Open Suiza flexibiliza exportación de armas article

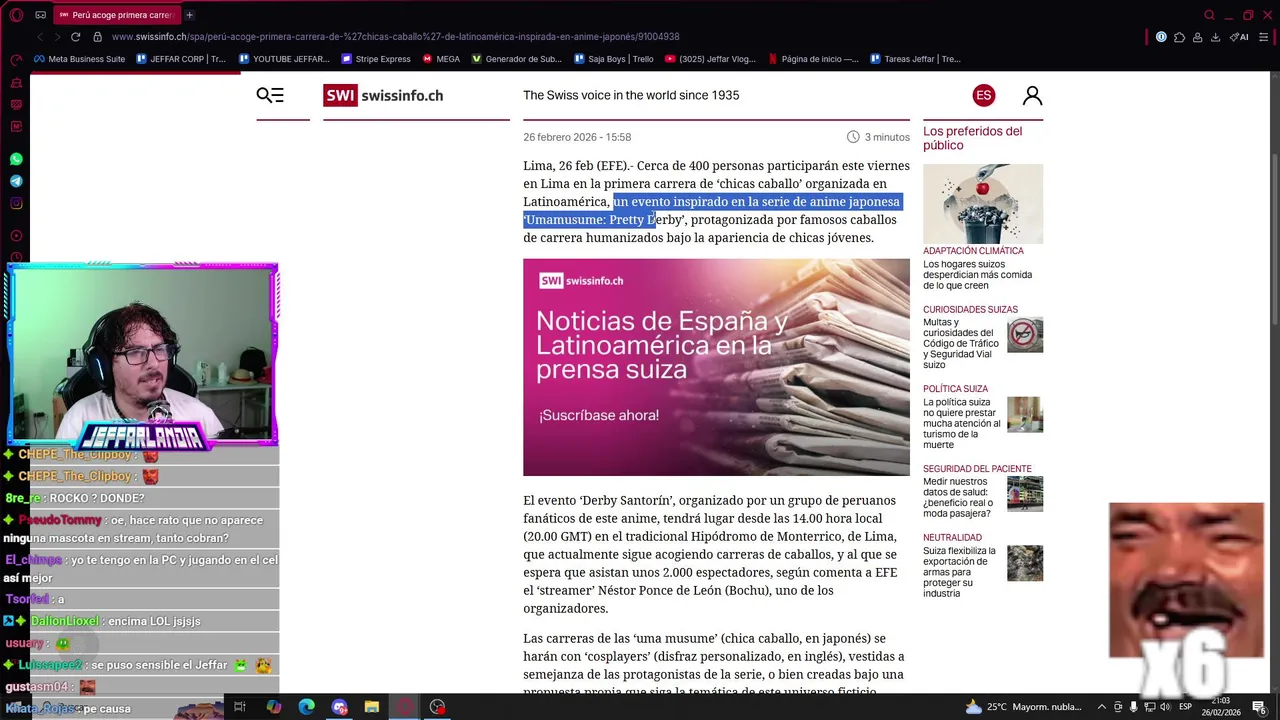(x=959, y=572)
